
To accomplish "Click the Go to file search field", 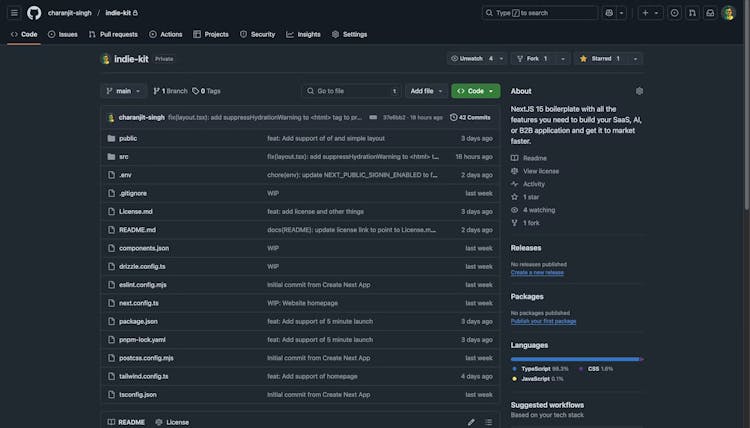I will (352, 91).
